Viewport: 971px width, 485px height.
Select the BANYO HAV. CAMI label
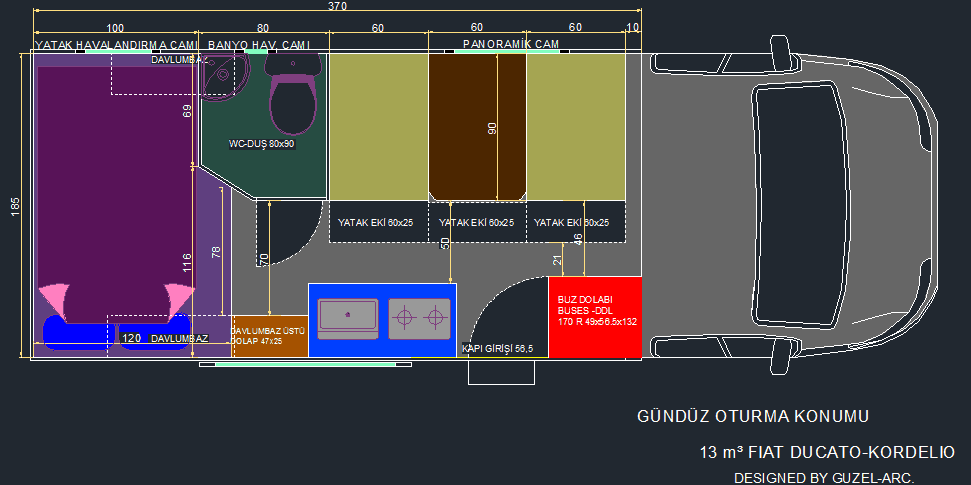point(258,45)
